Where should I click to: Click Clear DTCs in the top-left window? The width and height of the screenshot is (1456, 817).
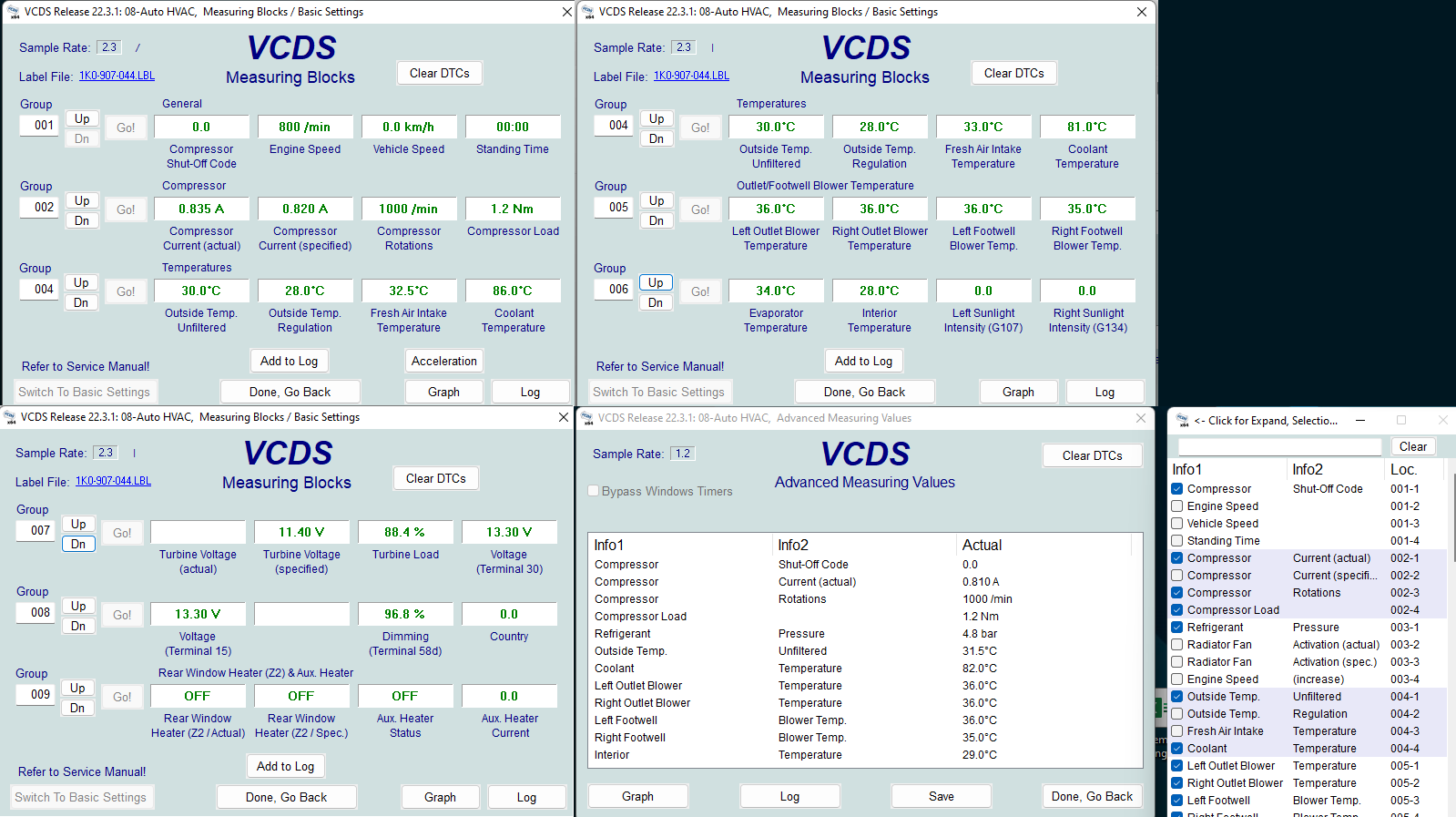(440, 73)
